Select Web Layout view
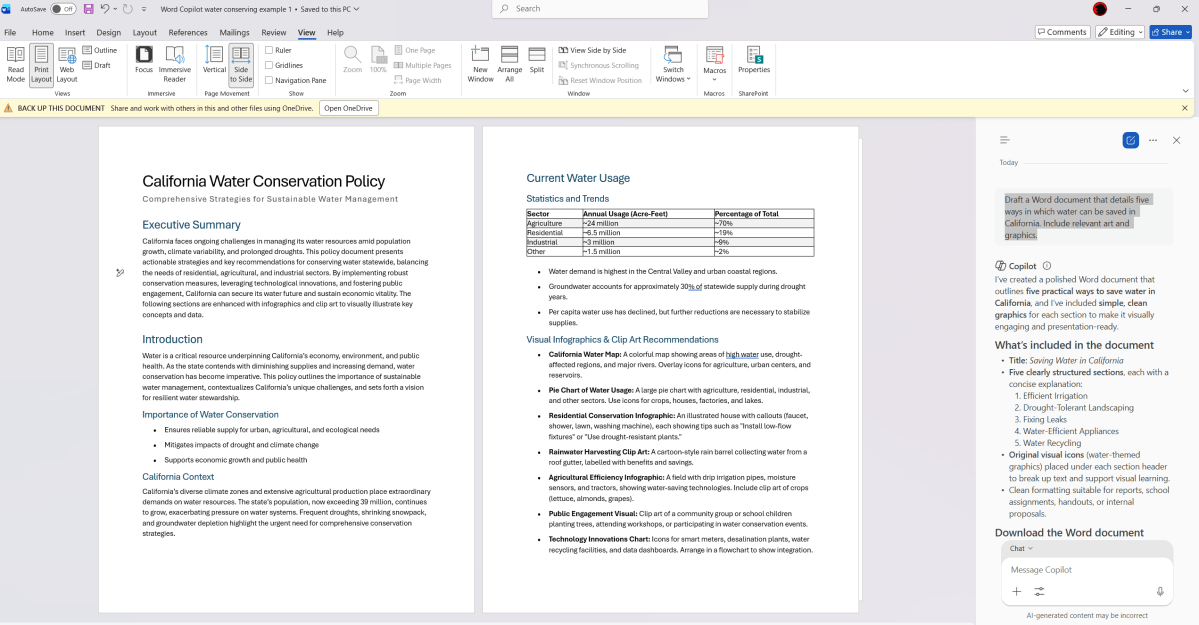1199x625 pixels. [x=67, y=62]
